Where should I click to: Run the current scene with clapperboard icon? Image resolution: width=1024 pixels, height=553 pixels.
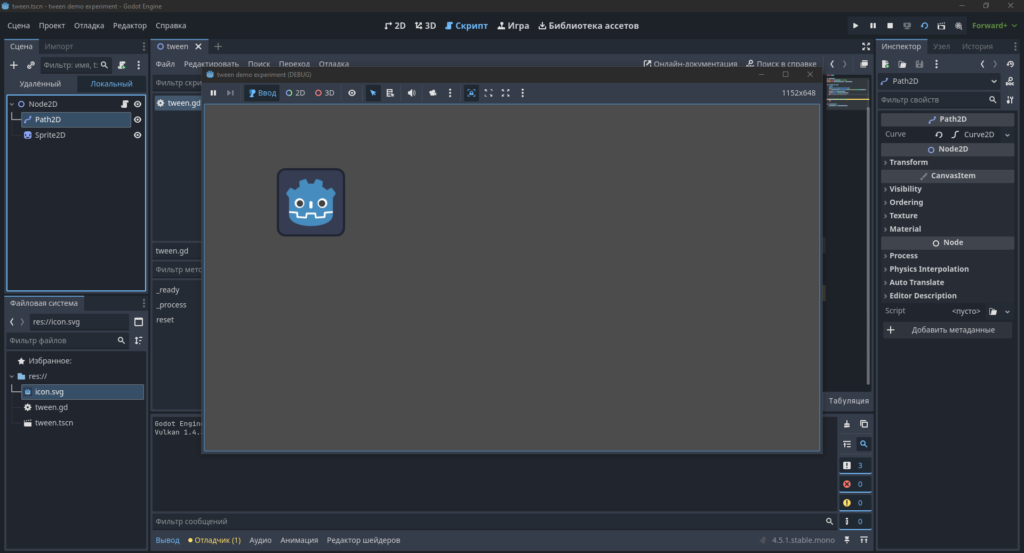coord(941,26)
